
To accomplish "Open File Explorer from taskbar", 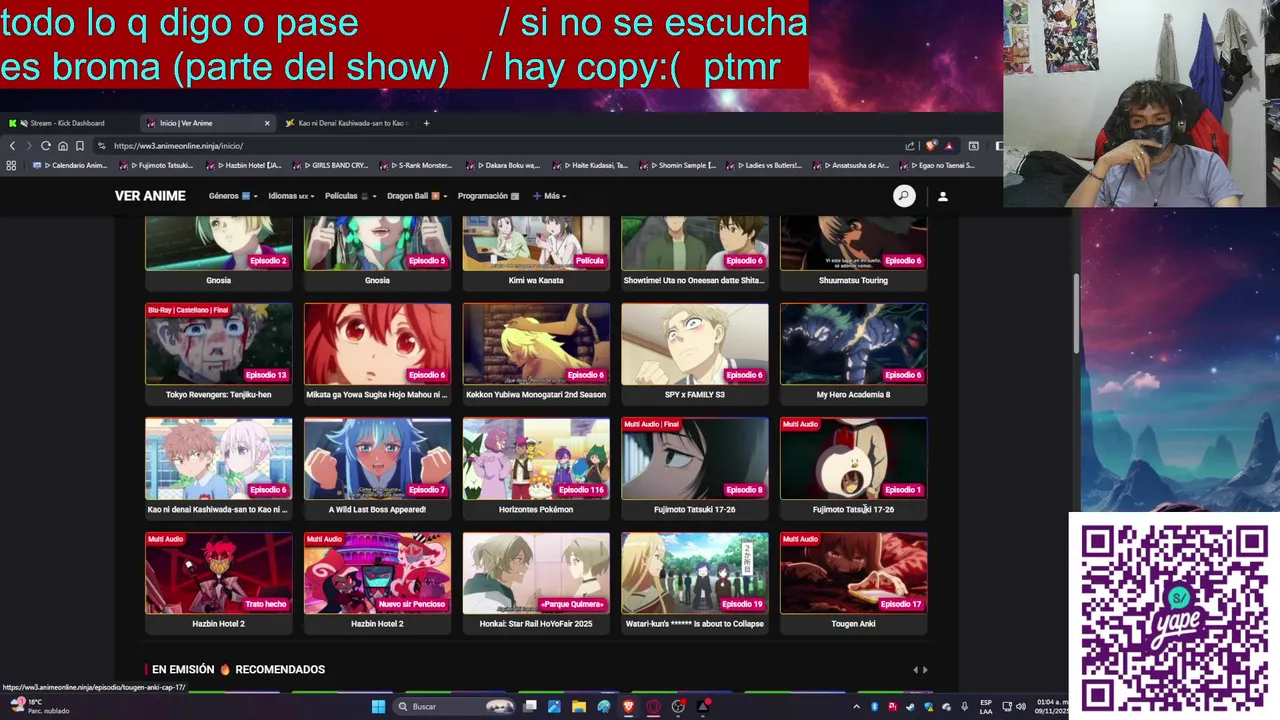I will [579, 706].
